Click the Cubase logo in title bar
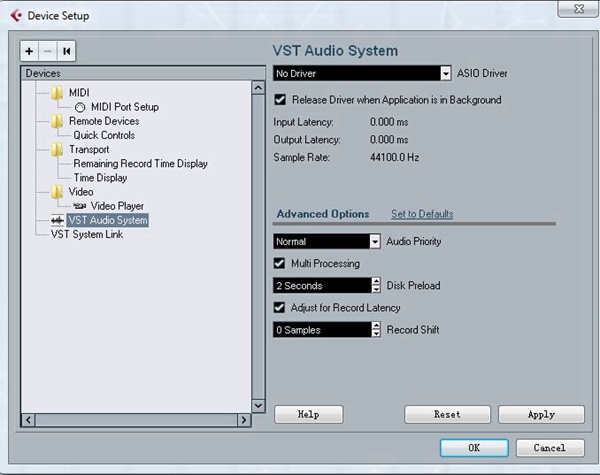600x475 pixels. point(16,16)
